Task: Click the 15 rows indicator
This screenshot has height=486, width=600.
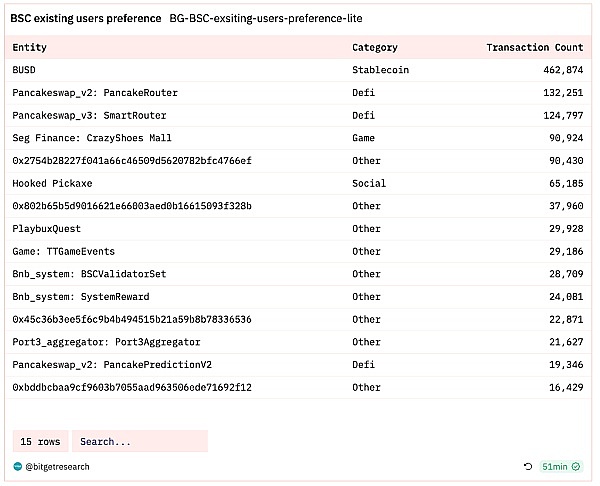Action: (x=40, y=441)
